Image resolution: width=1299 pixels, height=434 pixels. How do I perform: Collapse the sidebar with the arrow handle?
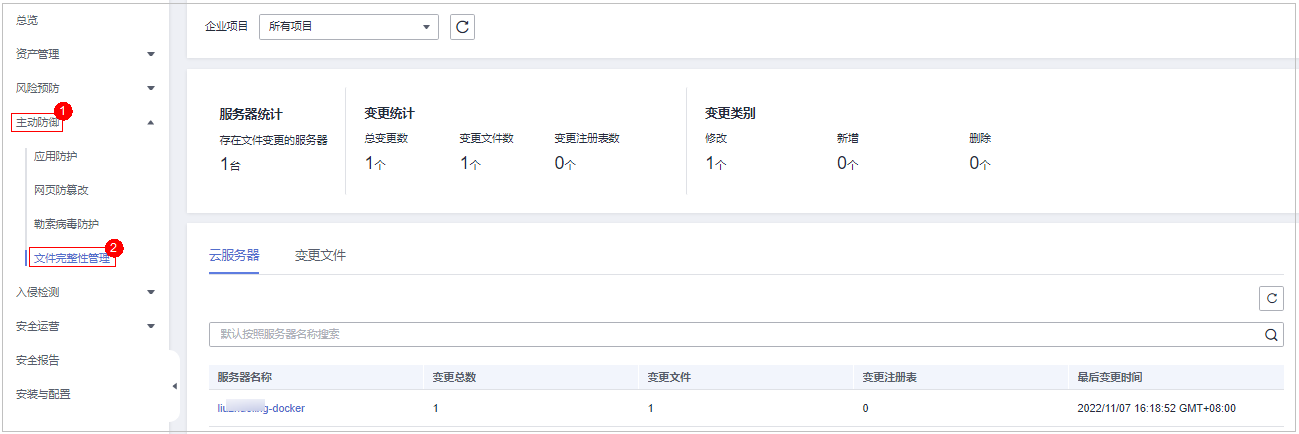pos(174,386)
